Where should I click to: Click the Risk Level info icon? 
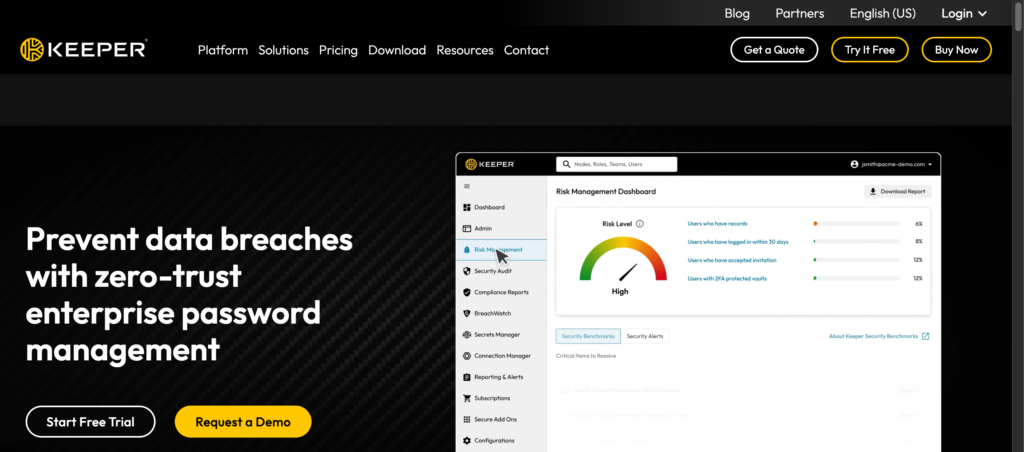639,223
